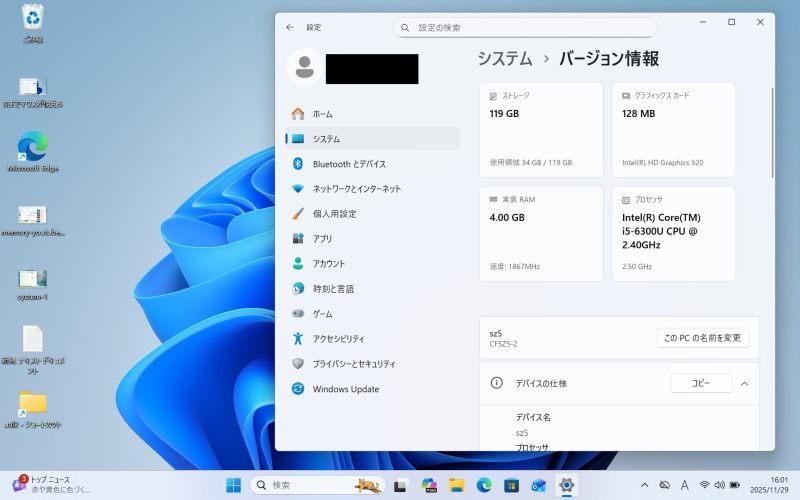Select the Microsoft Edge desktop shortcut
800x500 pixels.
coord(33,151)
